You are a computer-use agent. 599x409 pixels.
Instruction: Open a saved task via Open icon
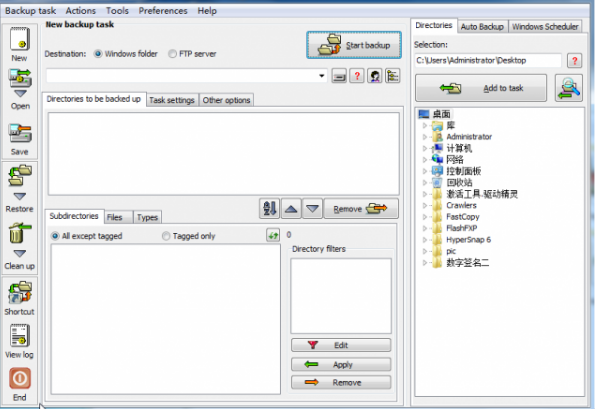pyautogui.click(x=20, y=78)
